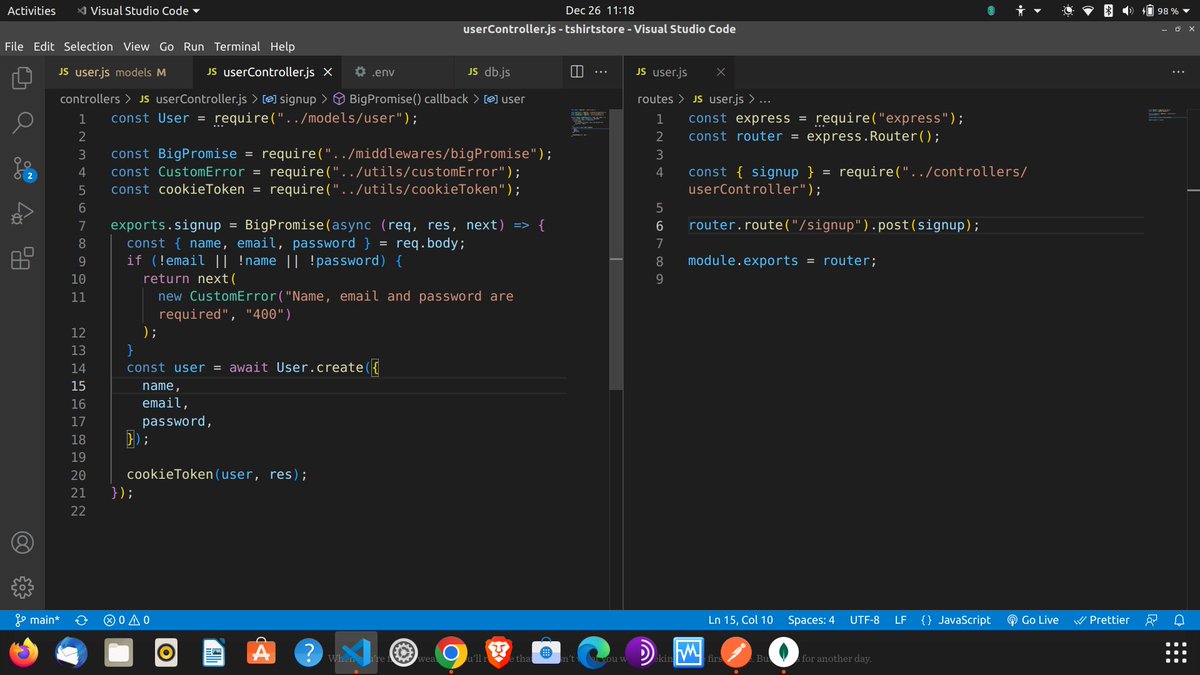1200x675 pixels.
Task: Open the Search view in activity bar
Action: click(22, 122)
